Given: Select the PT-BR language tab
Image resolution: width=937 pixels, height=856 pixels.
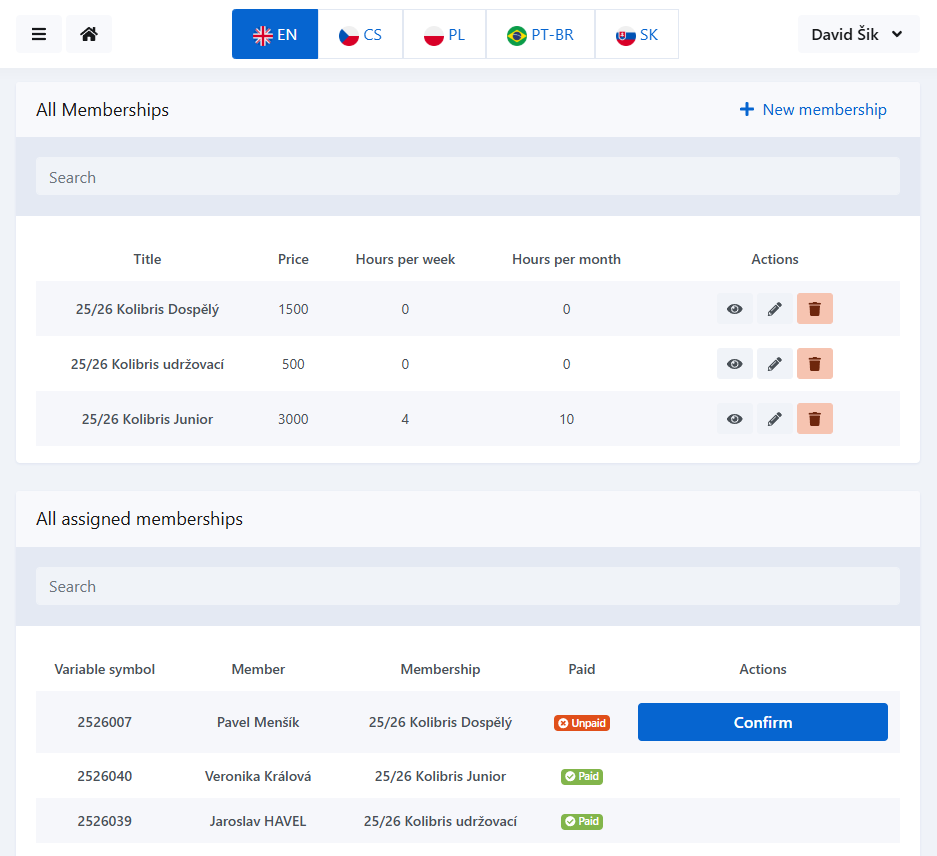Looking at the screenshot, I should coord(540,34).
